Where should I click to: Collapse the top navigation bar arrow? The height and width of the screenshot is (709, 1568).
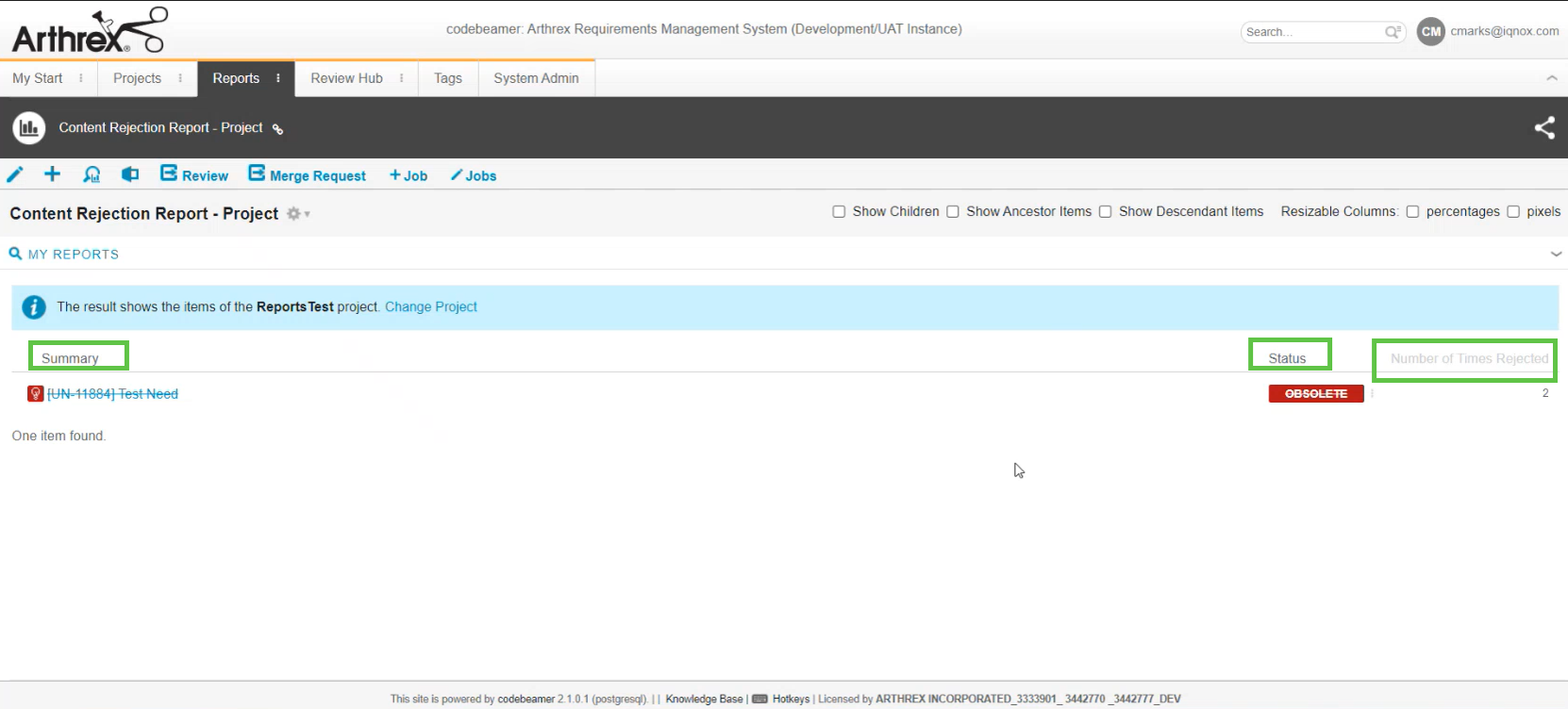[x=1551, y=78]
